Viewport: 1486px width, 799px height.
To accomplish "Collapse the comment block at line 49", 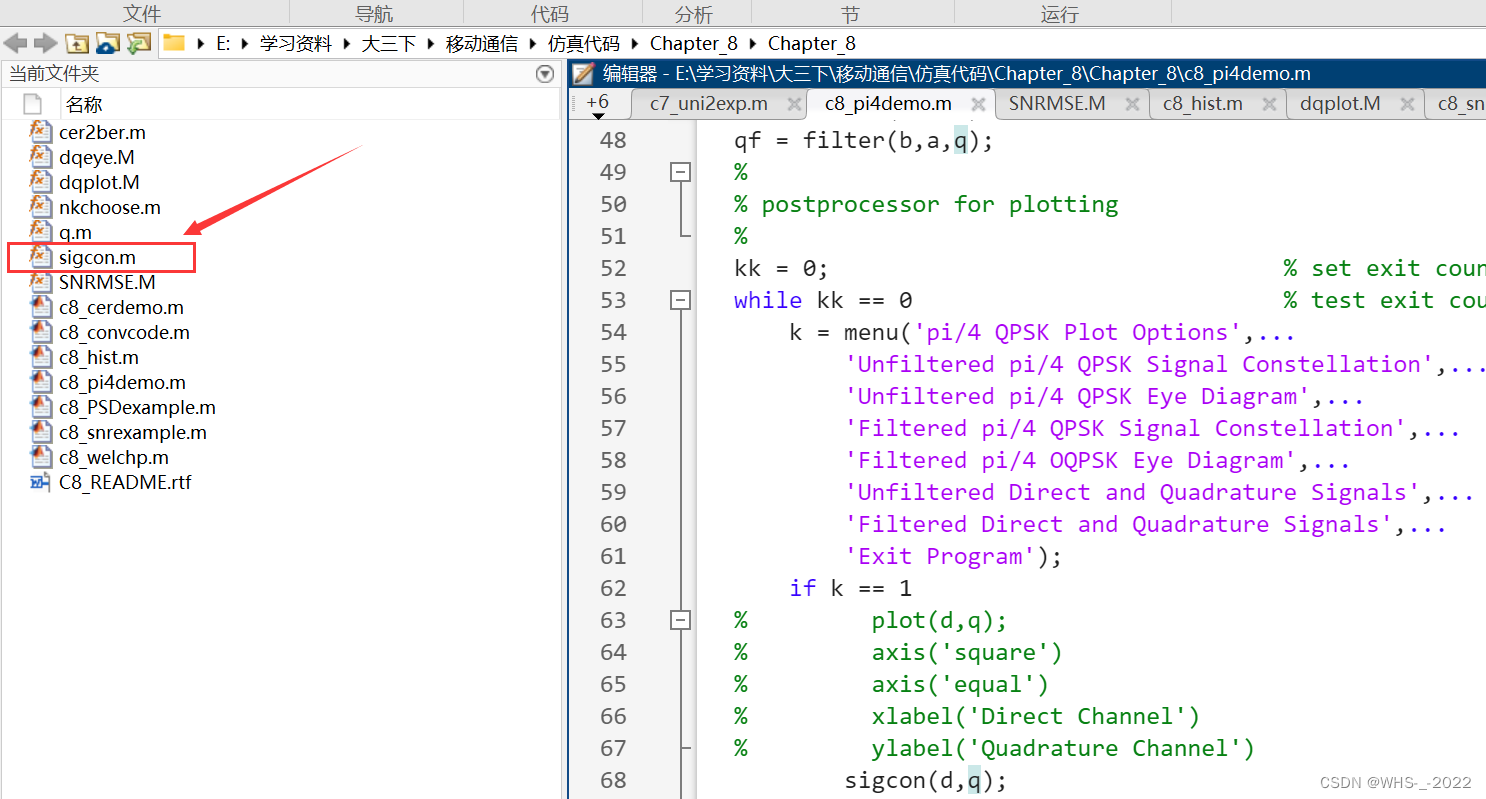I will click(680, 172).
